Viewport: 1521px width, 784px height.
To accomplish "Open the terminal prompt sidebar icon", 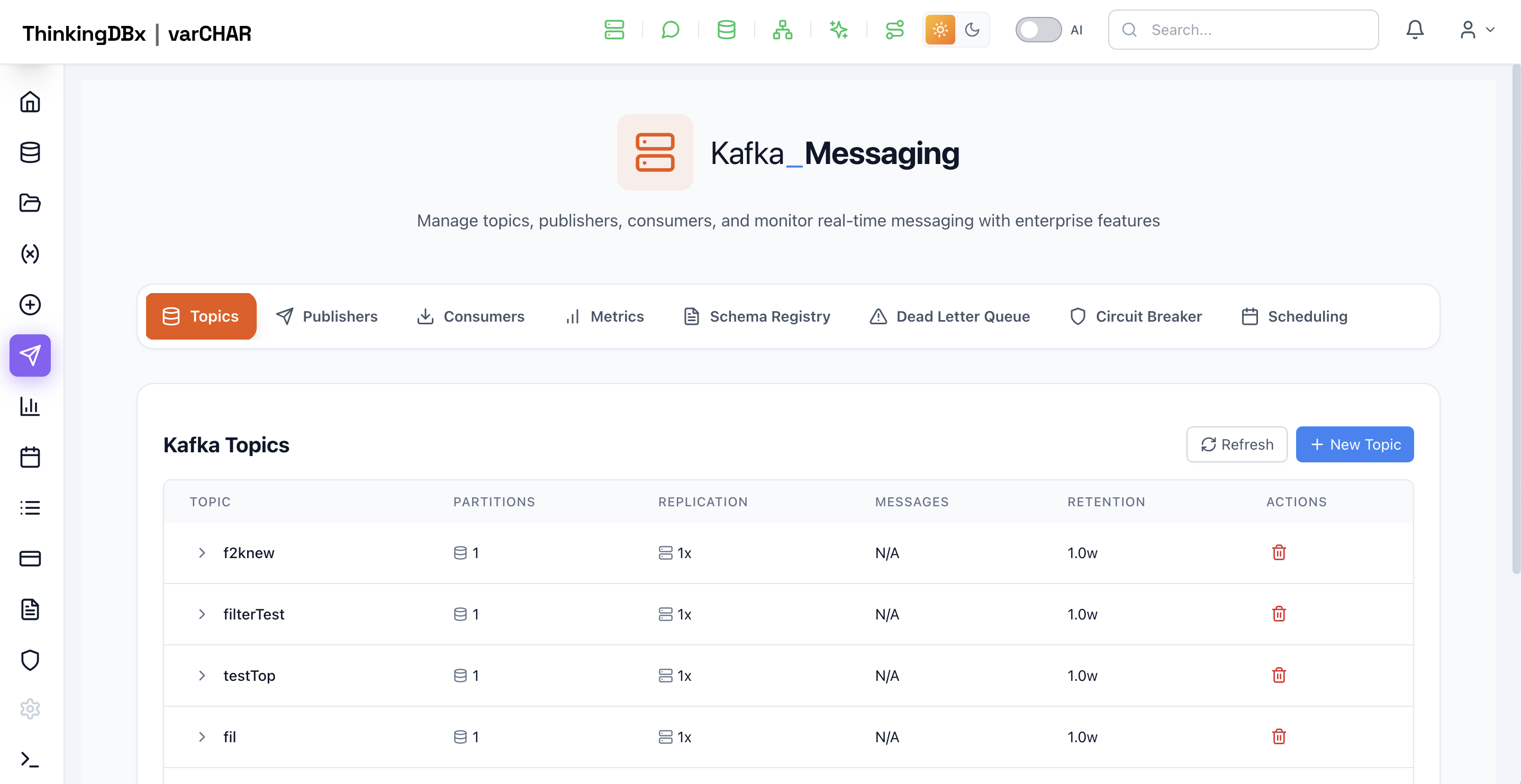I will click(30, 759).
